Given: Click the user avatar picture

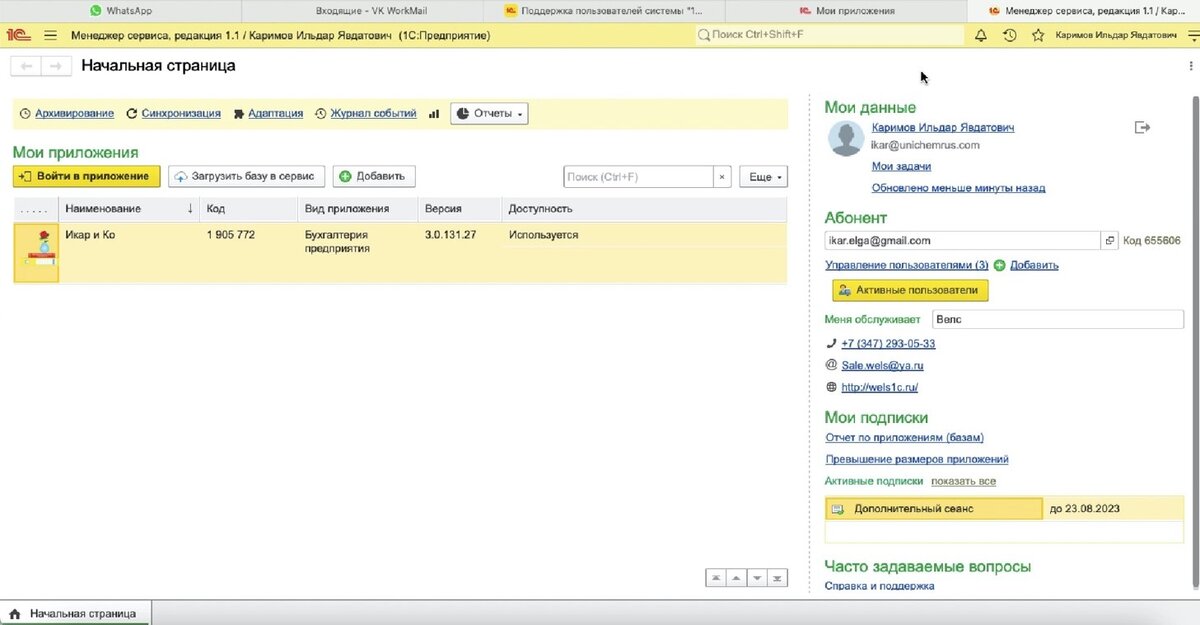Looking at the screenshot, I should [846, 139].
